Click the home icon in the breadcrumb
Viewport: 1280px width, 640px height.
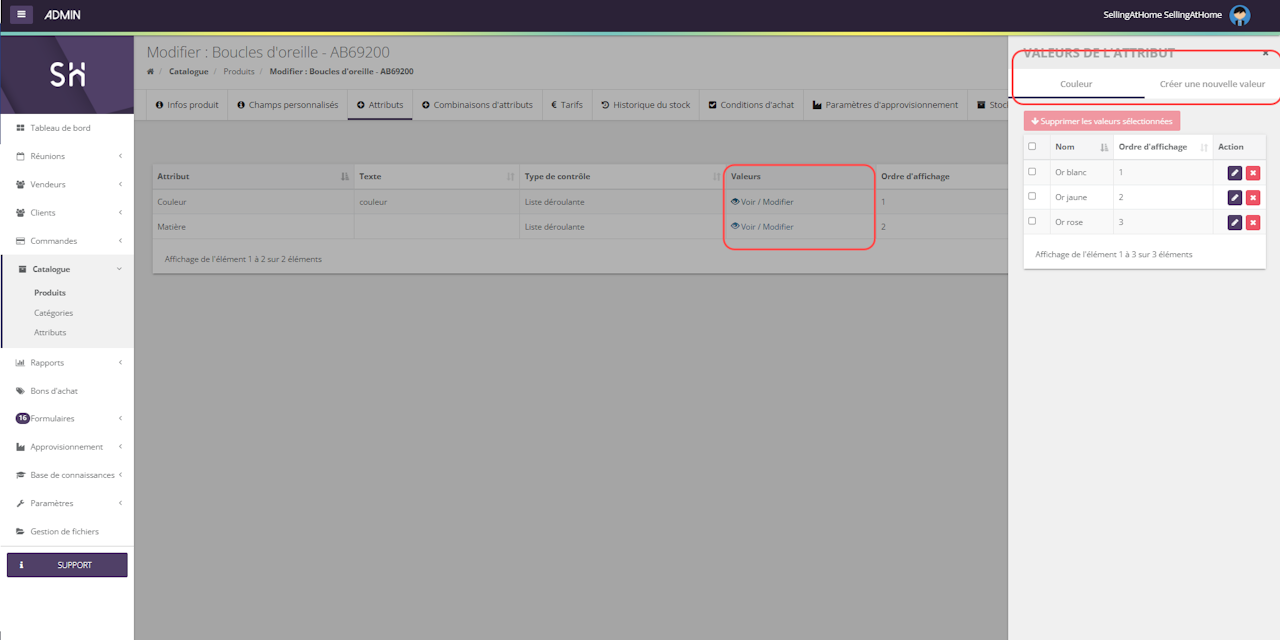pos(150,72)
